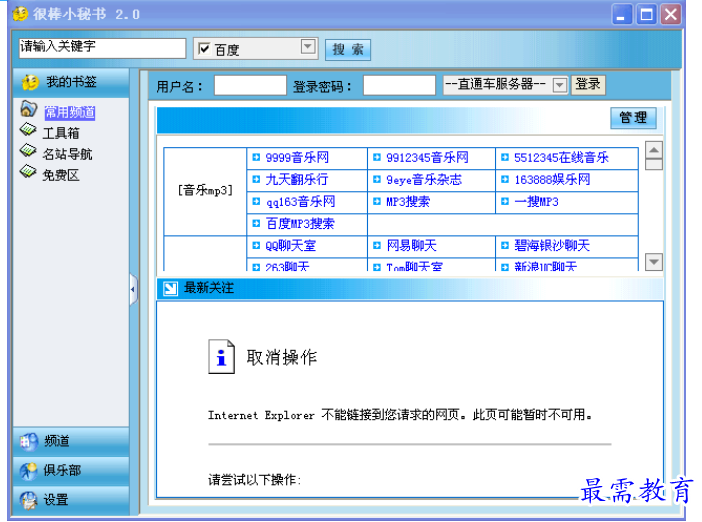Click the 最新关注 section header
Viewport: 702px width, 522px height.
(x=410, y=288)
